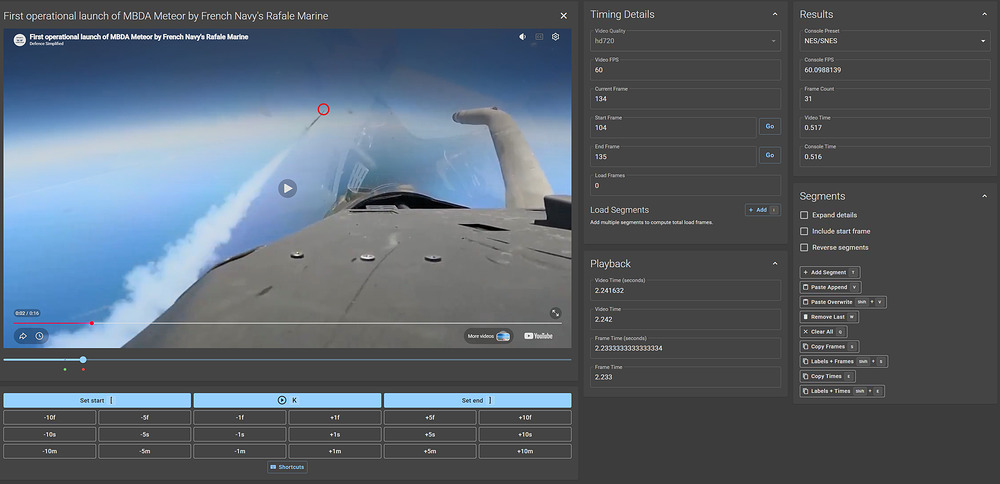Click the Set start button
This screenshot has width=1000, height=484.
(x=97, y=400)
